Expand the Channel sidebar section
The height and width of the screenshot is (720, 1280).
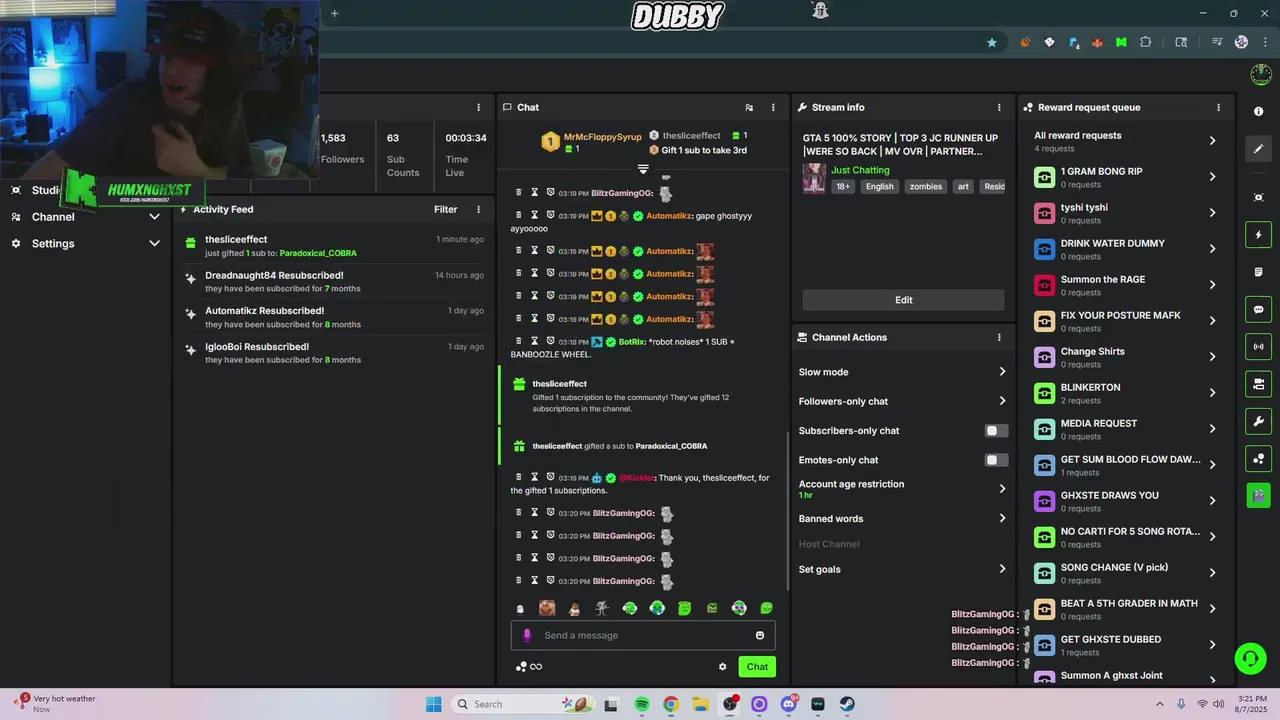(86, 217)
